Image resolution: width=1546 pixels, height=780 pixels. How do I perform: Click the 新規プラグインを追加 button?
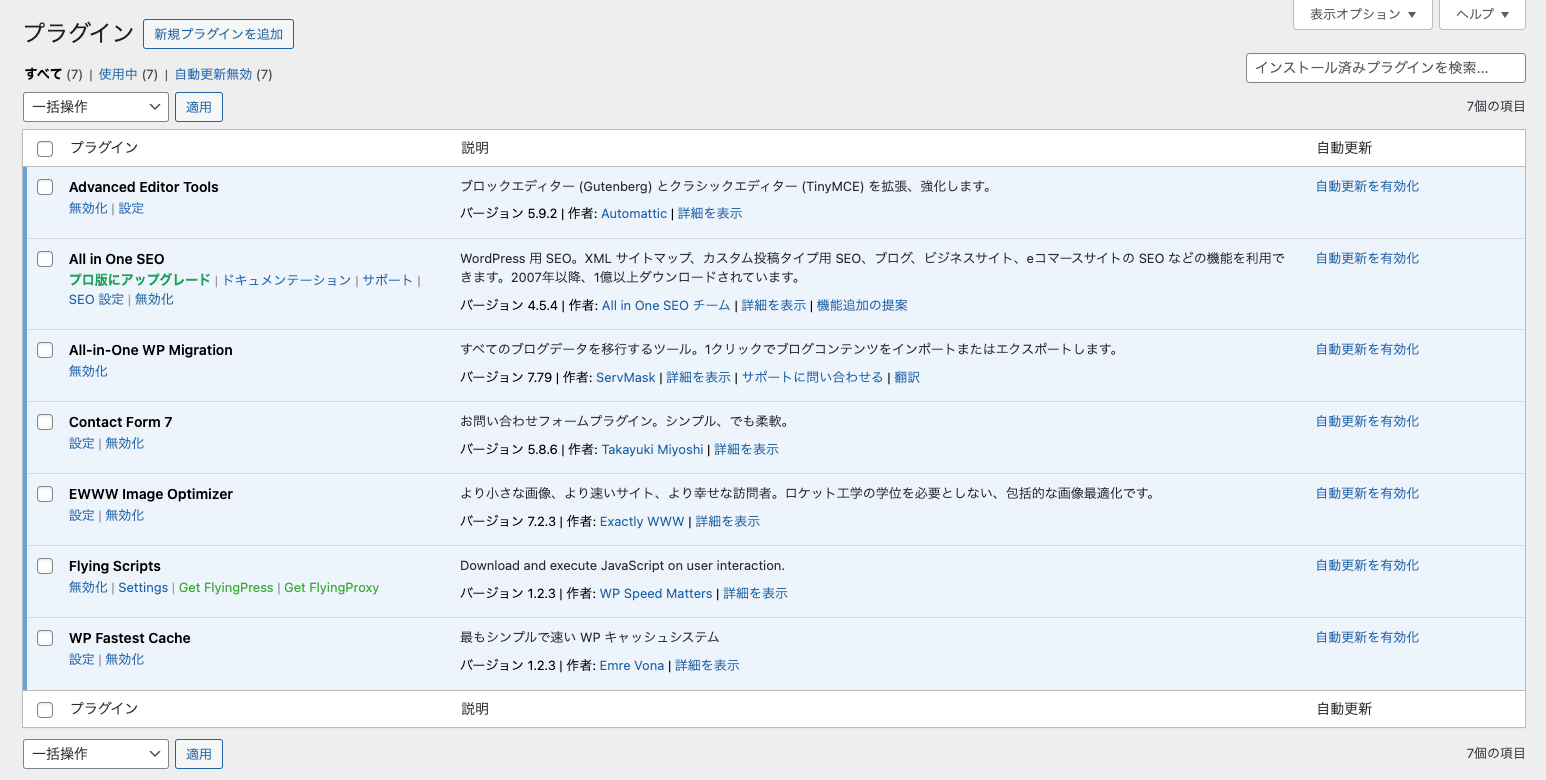(218, 33)
